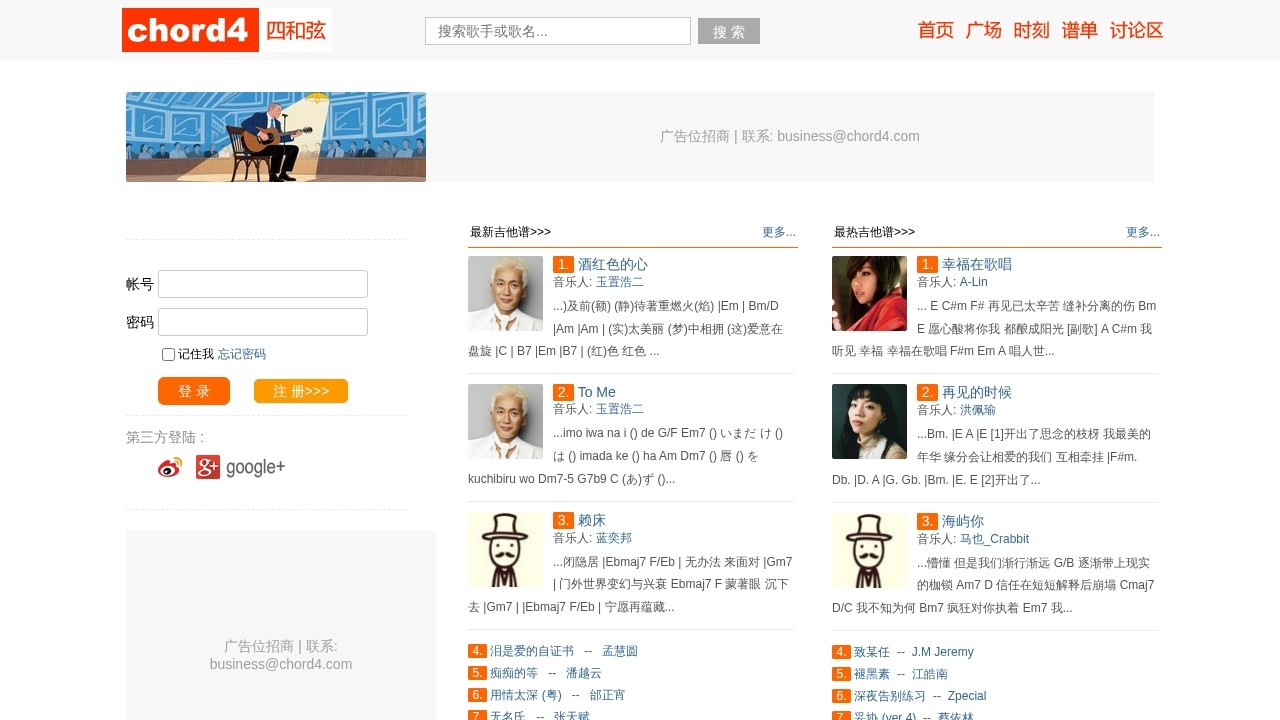Open 谱单 in navigation menu
Screen dimensions: 1280x720
(1079, 30)
